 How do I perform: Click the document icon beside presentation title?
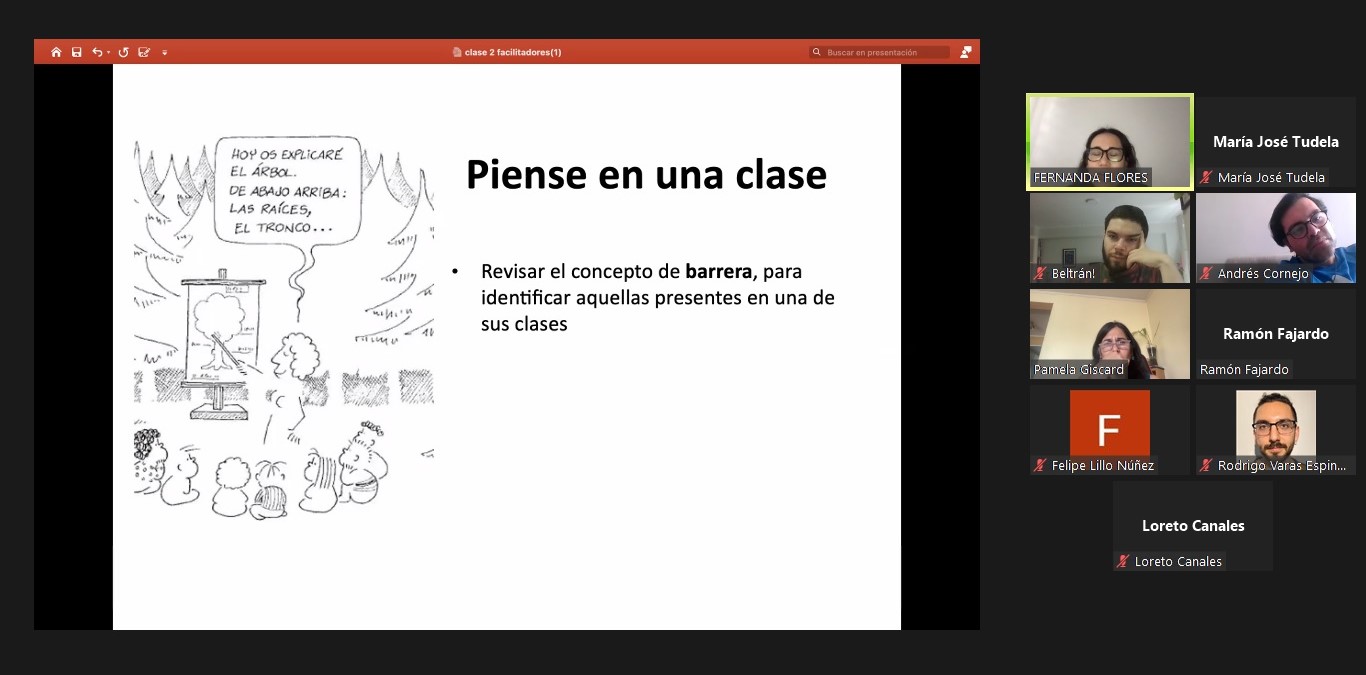click(457, 52)
